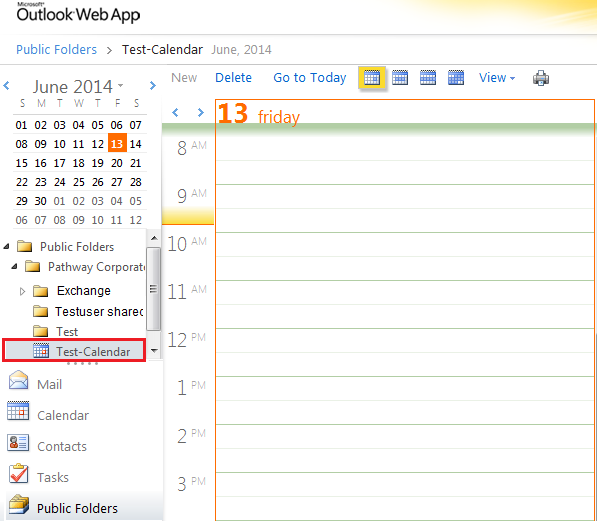Select the Testuser shared folder
The image size is (597, 521).
(99, 312)
